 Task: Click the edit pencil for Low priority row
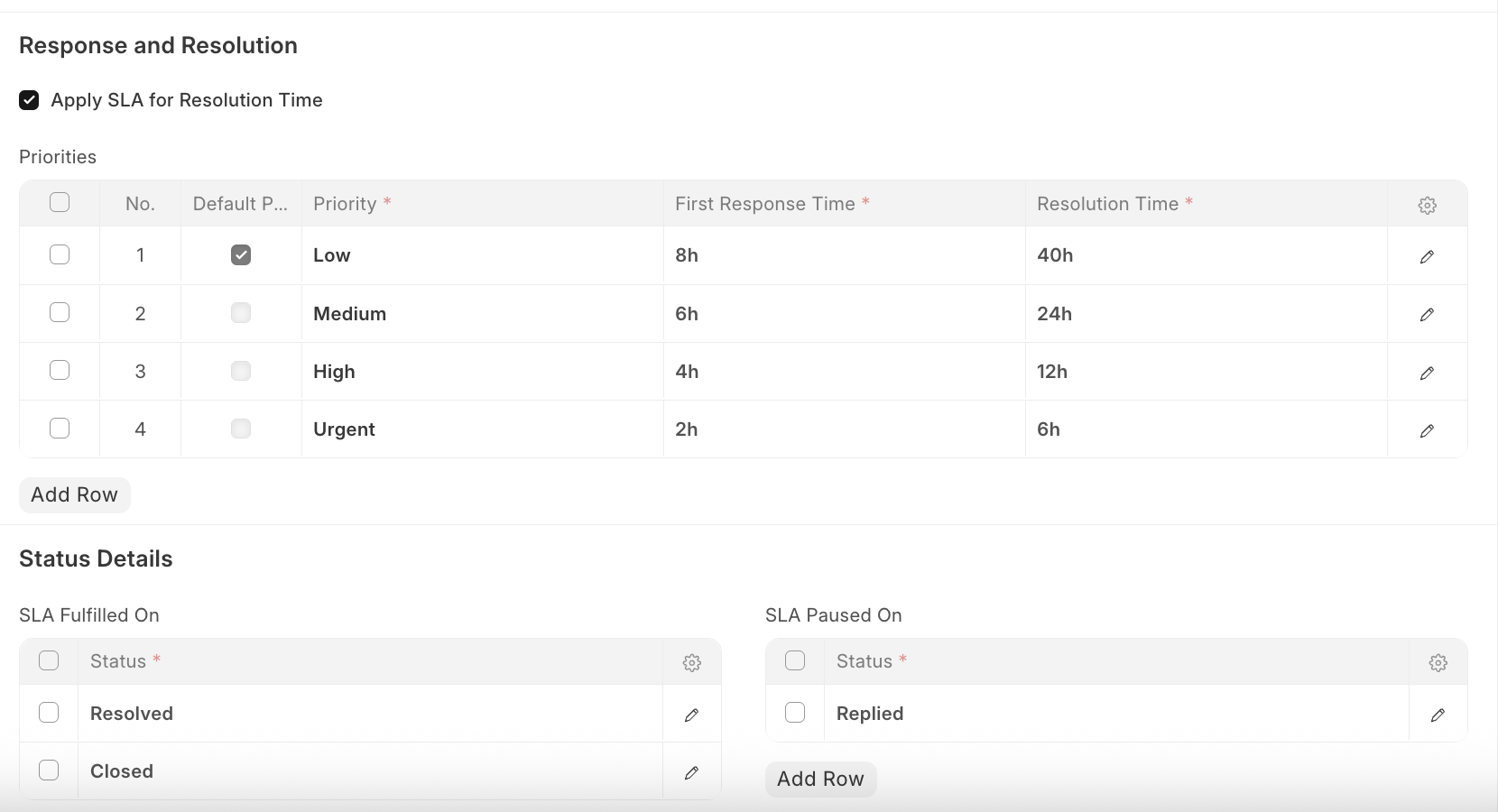click(1427, 256)
